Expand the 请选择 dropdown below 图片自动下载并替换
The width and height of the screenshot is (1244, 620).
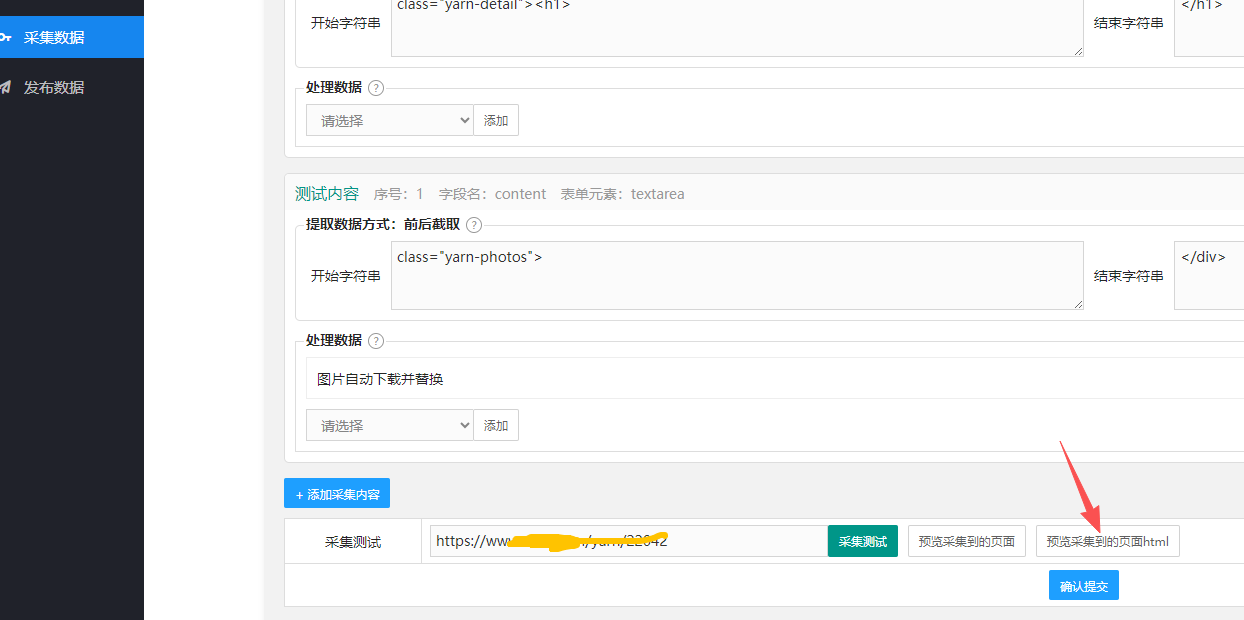click(x=389, y=425)
